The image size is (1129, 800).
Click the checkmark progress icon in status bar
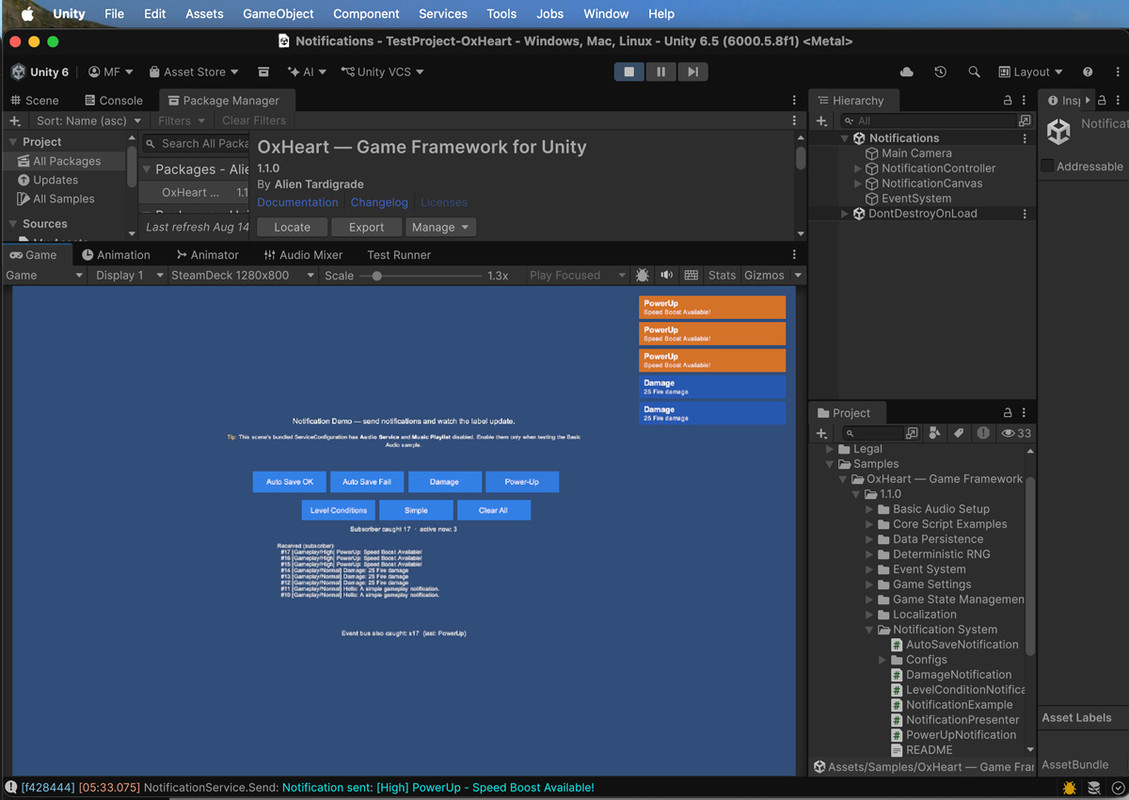[1117, 788]
